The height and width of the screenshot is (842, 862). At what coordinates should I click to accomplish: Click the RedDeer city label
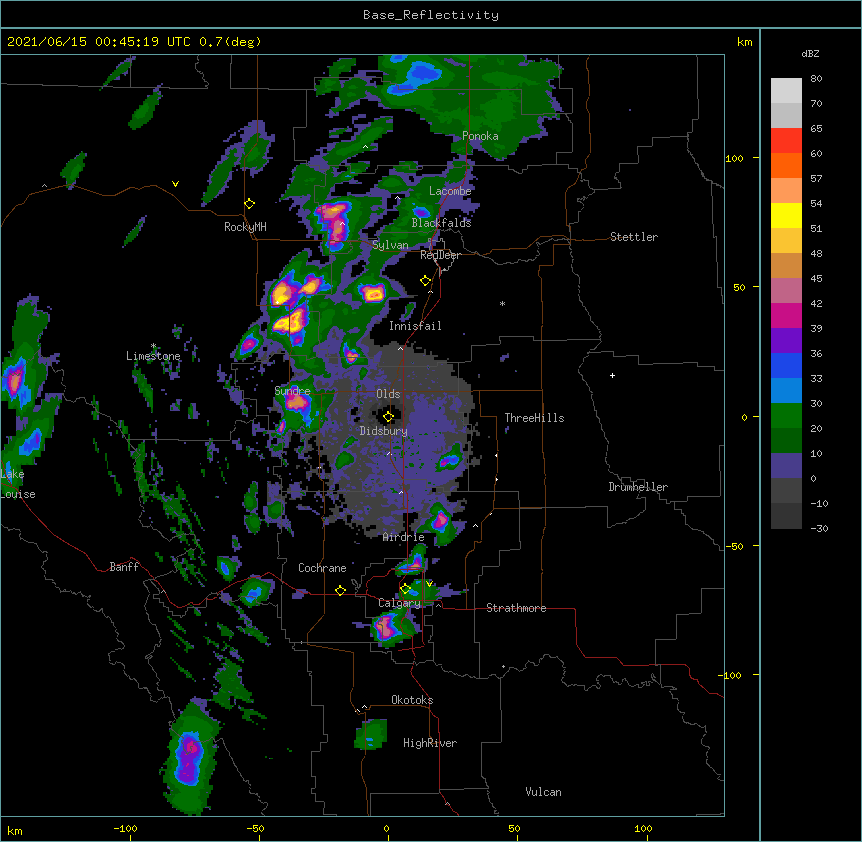tap(440, 255)
